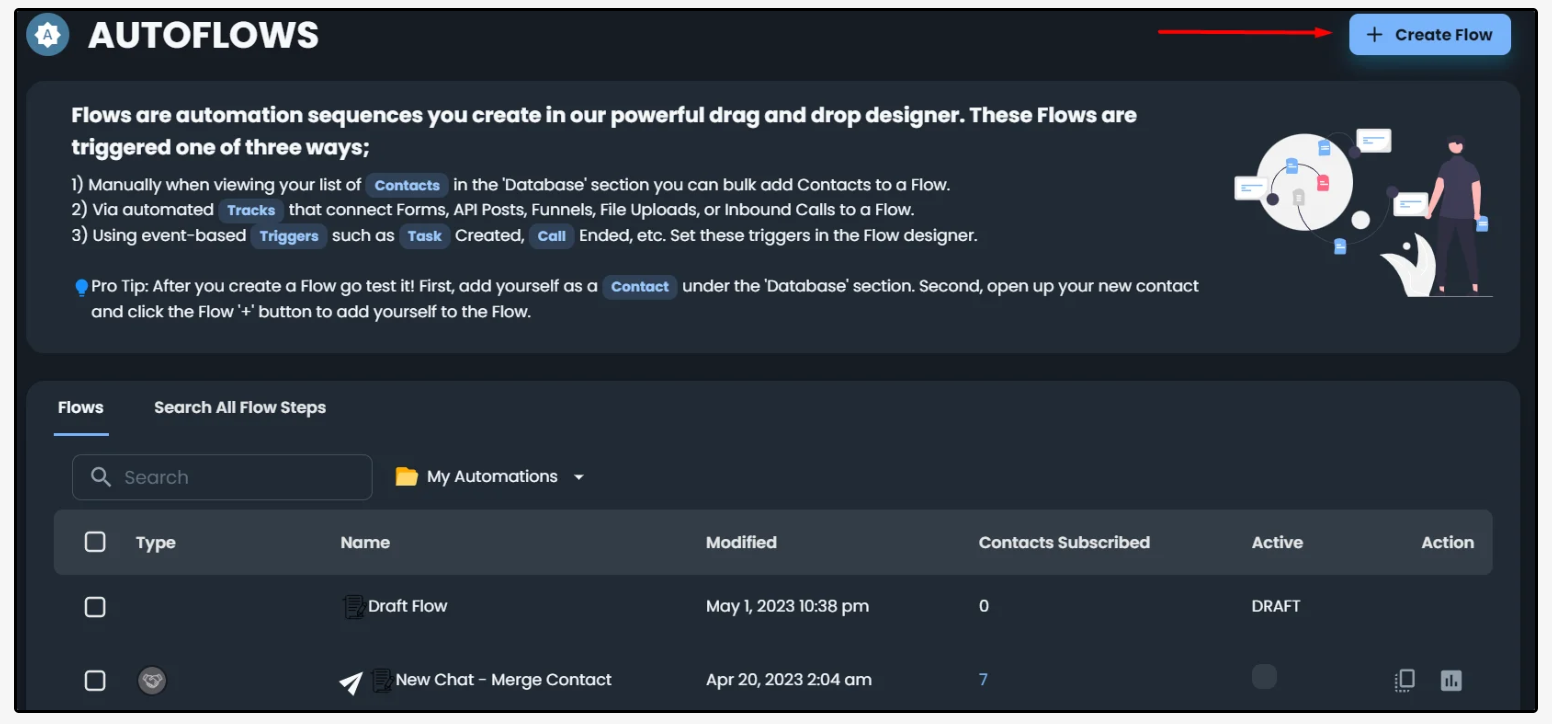
Task: Focus the flows Search input field
Action: coord(240,477)
